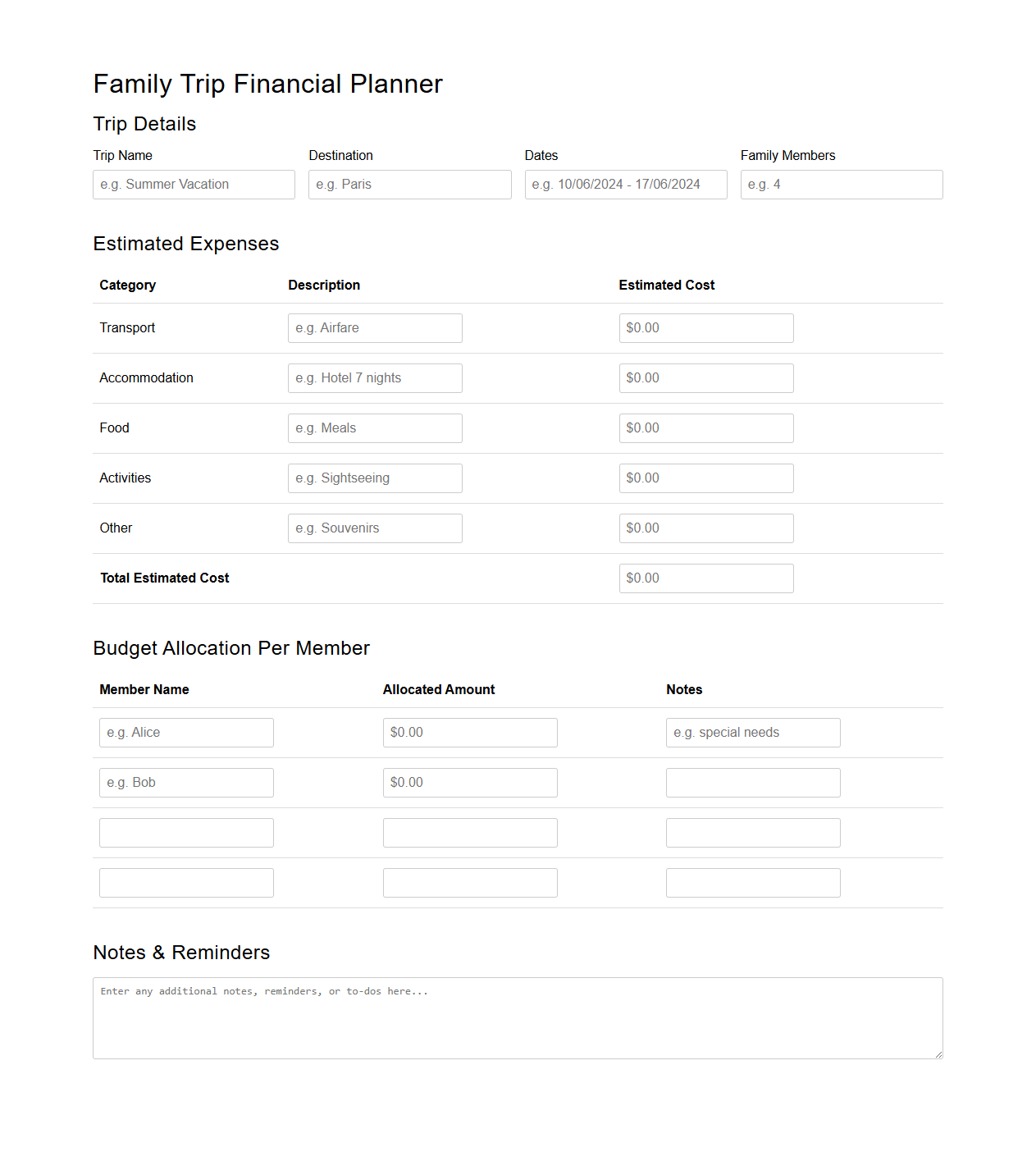
Task: Click the Total Estimated Cost field
Action: [705, 578]
